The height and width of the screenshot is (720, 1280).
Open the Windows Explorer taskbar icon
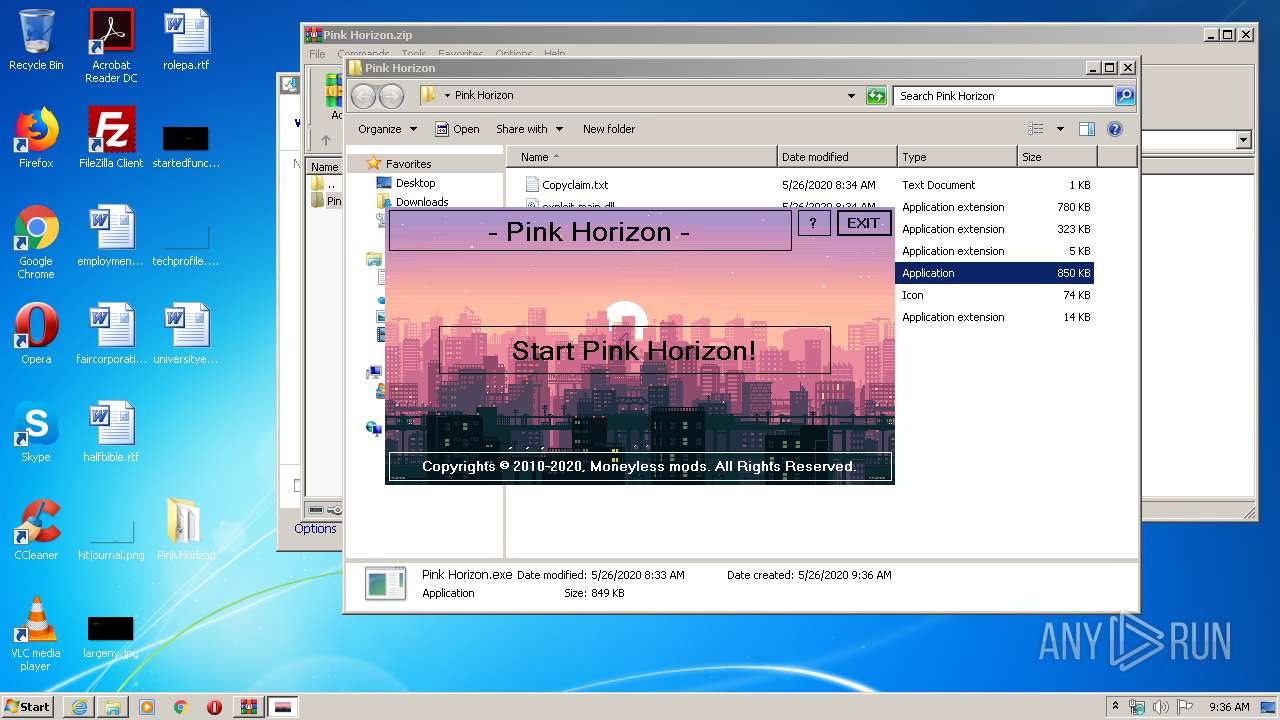[113, 706]
